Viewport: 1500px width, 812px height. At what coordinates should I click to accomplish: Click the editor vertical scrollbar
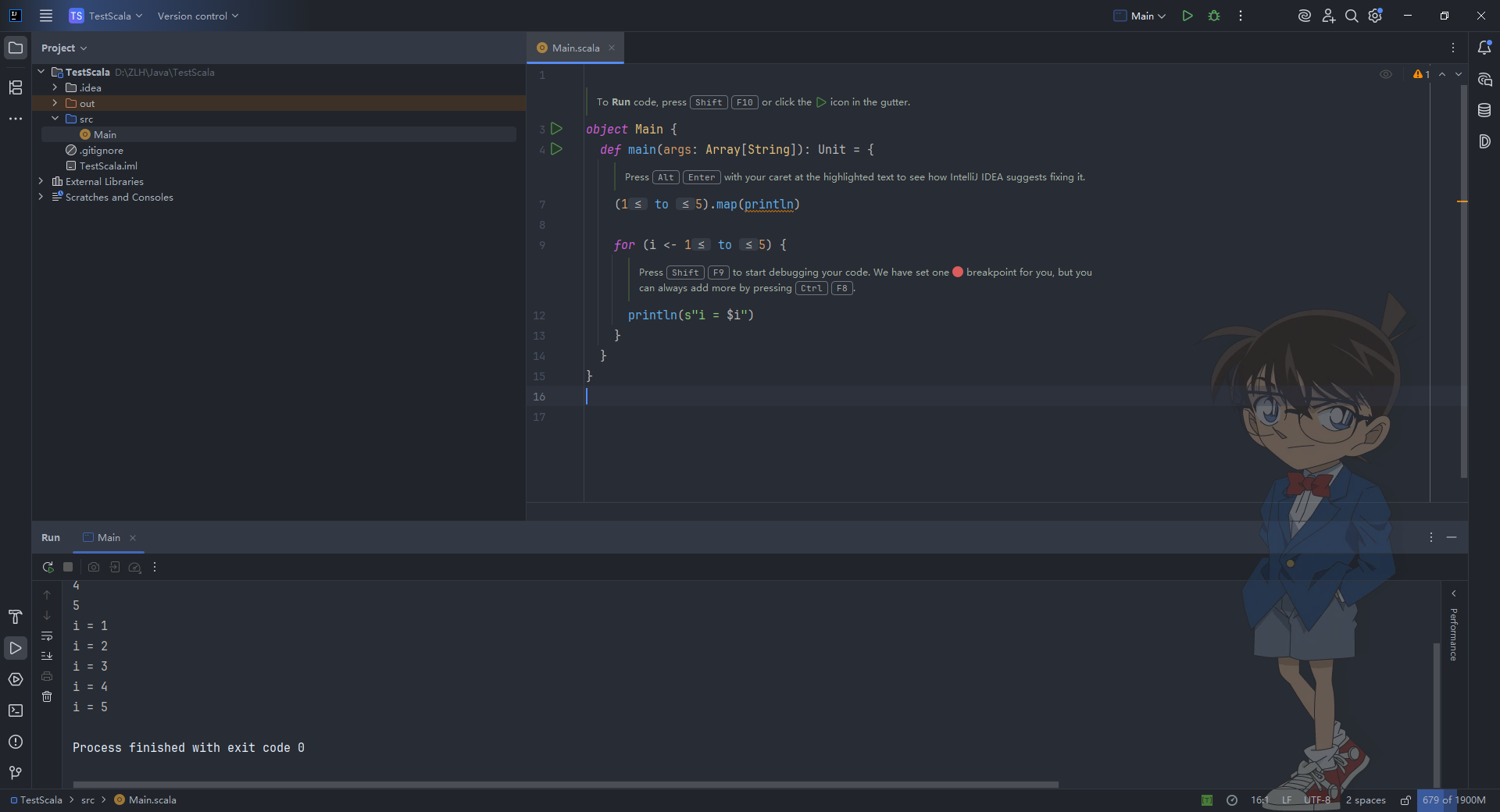pyautogui.click(x=1463, y=281)
